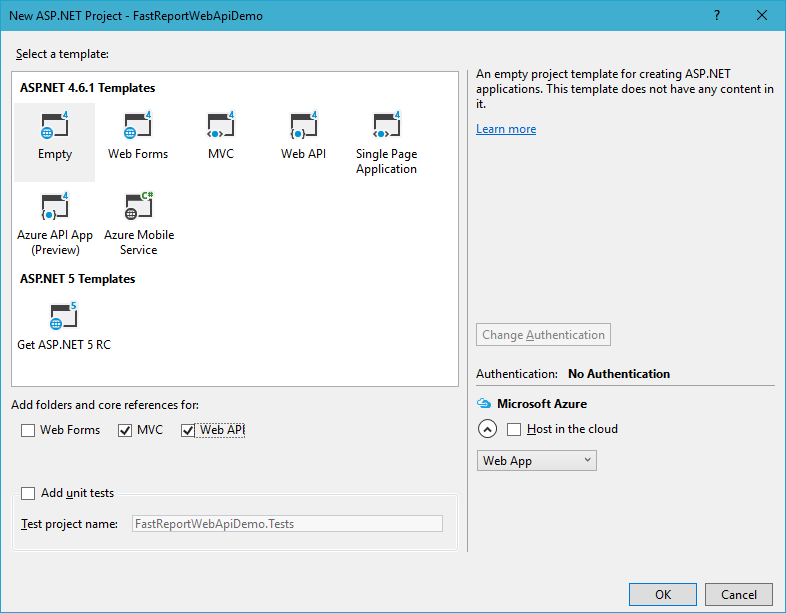Image resolution: width=786 pixels, height=613 pixels.
Task: Choose the Web Forms template icon
Action: coord(138,125)
